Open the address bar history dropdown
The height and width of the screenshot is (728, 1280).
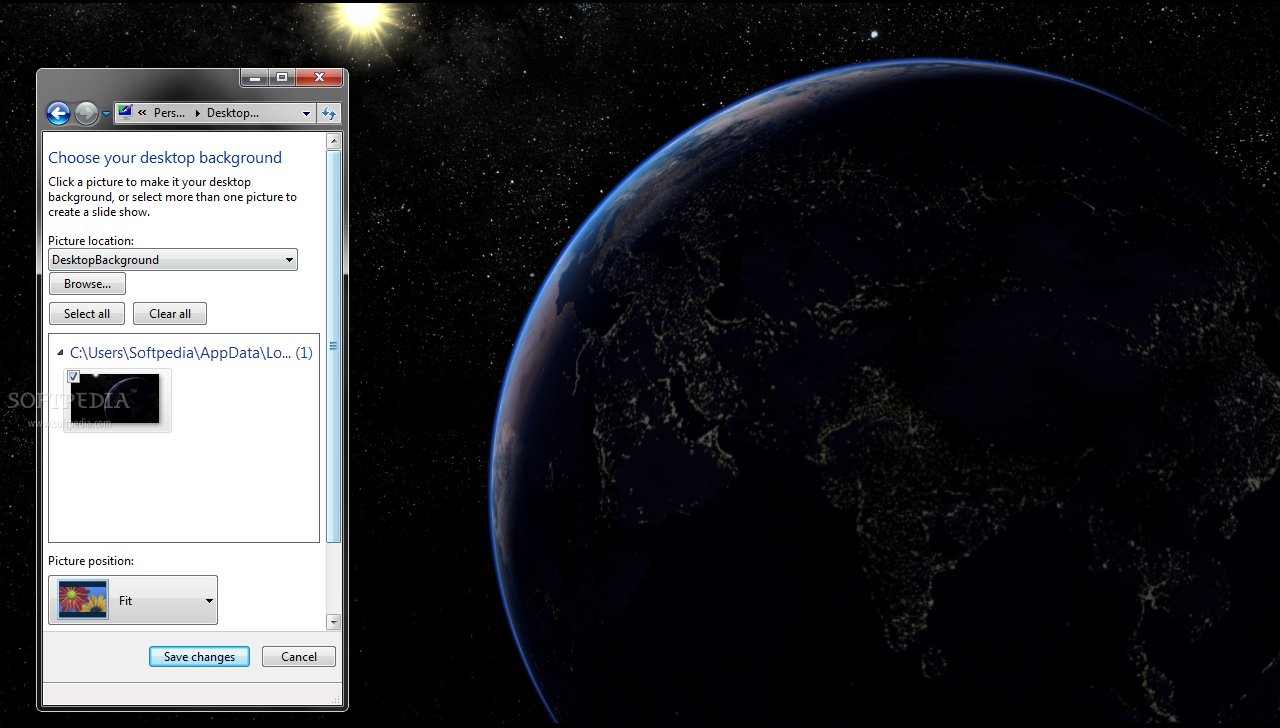point(306,114)
